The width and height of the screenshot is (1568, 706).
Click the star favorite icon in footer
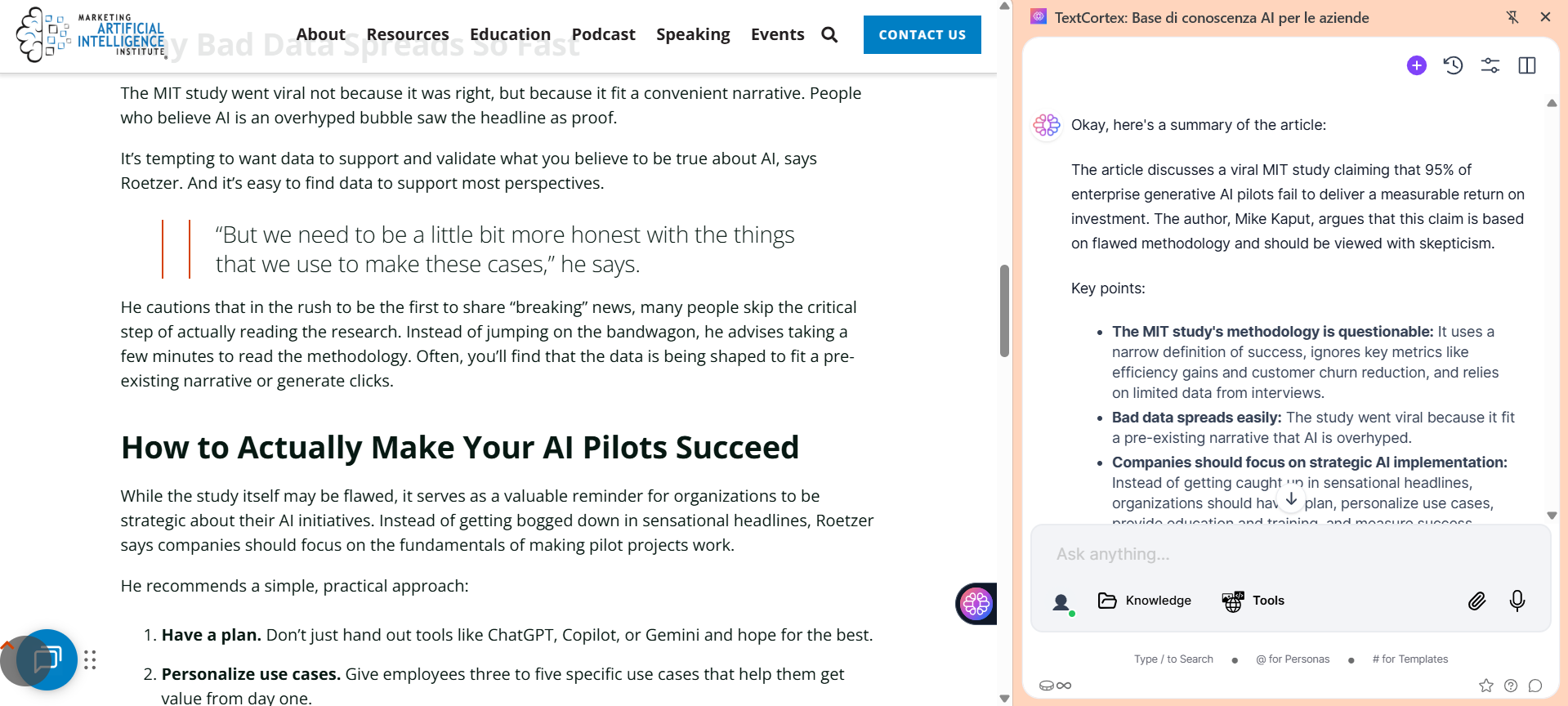1485,686
